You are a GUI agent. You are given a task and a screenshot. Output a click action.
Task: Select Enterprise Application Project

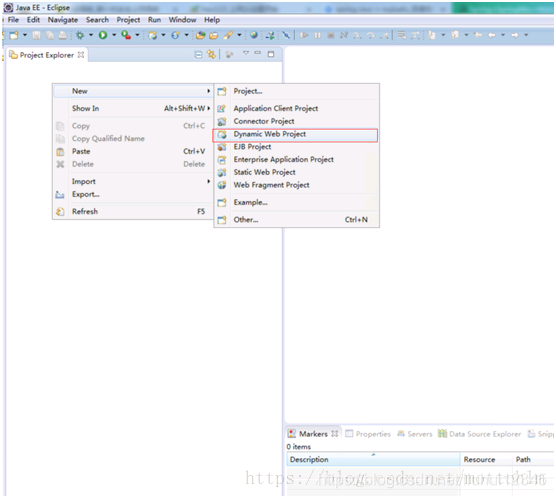pos(296,160)
